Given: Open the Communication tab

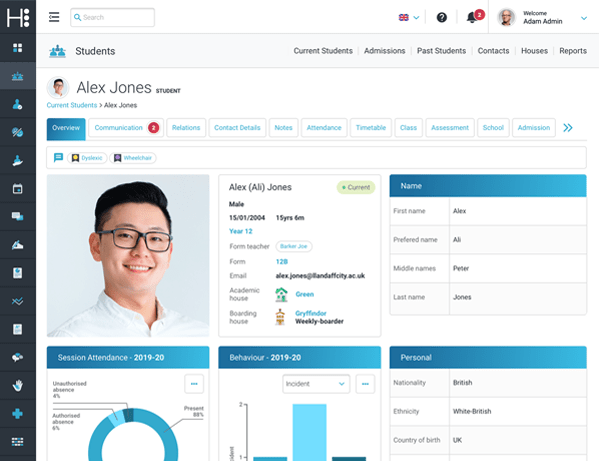Looking at the screenshot, I should coord(126,128).
